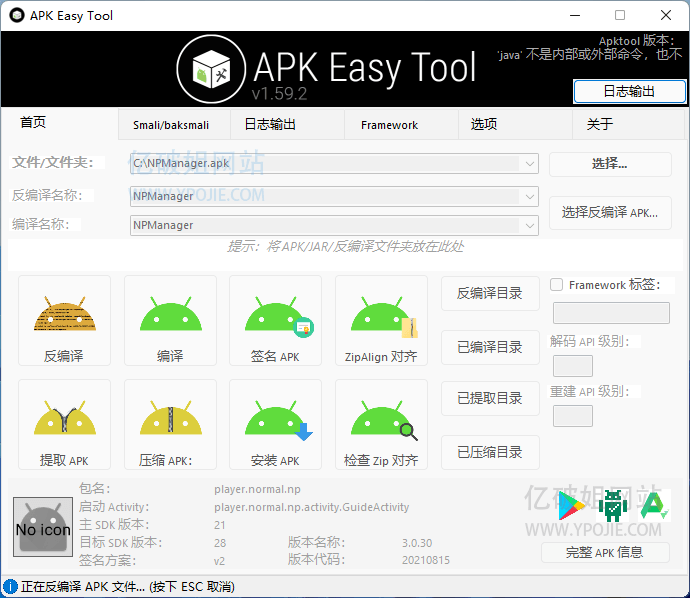Click the No icon APK thumbnail
The image size is (690, 598).
pos(43,527)
